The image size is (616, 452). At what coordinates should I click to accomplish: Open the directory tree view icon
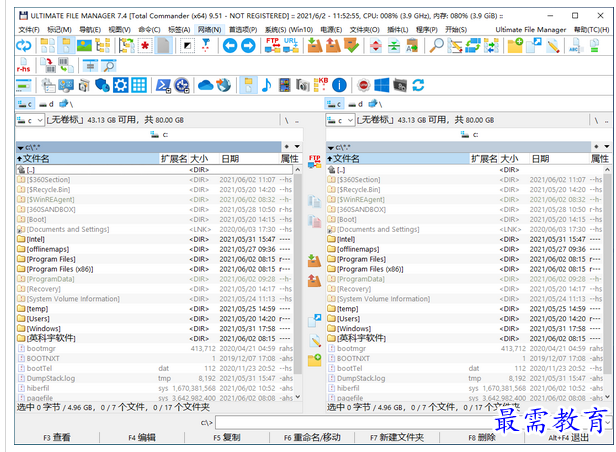pos(103,46)
